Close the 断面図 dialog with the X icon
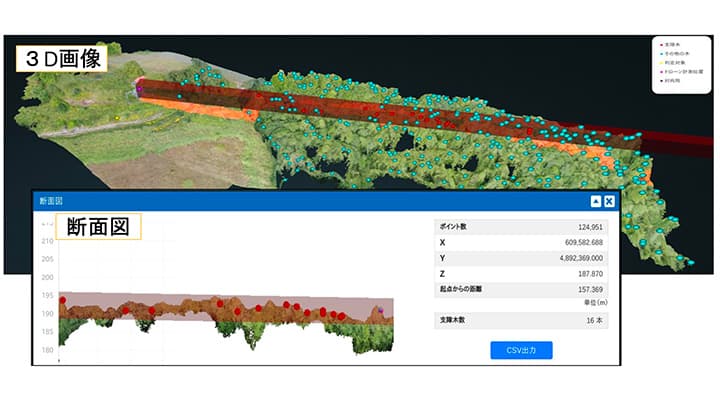 [x=608, y=200]
